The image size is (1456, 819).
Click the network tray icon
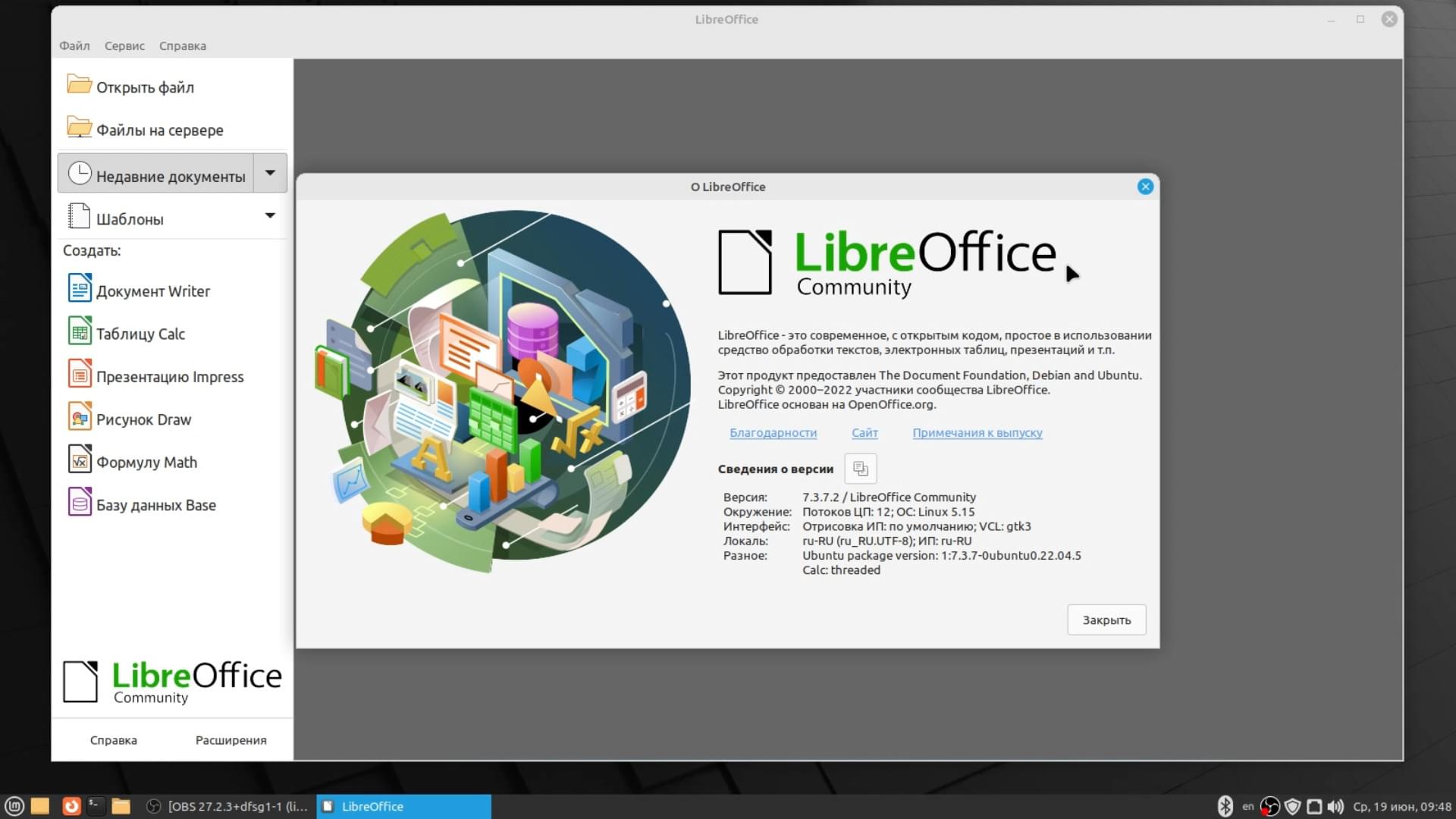point(1314,806)
